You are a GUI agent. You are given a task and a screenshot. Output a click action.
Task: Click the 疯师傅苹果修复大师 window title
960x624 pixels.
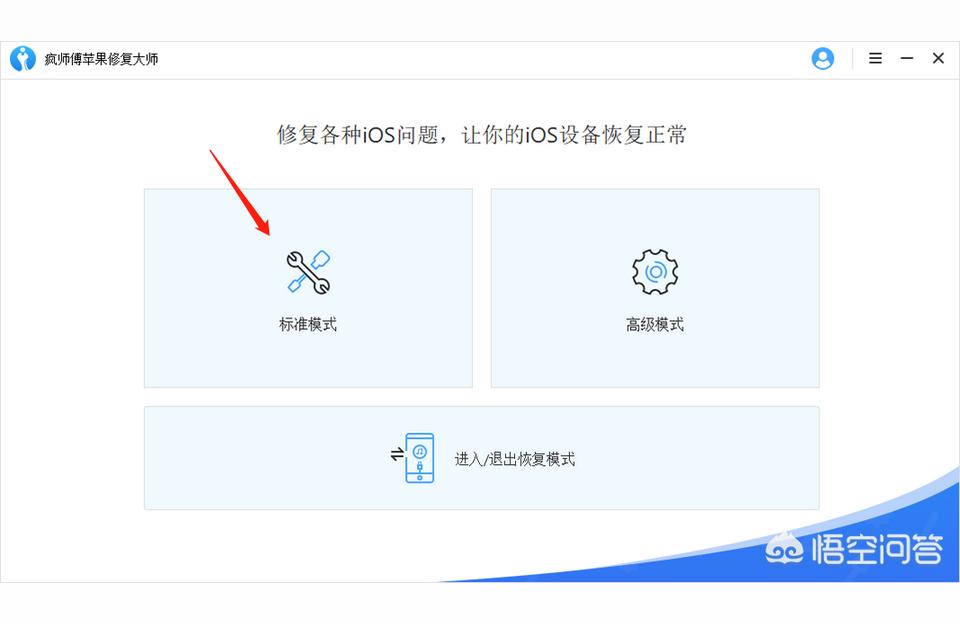point(101,59)
